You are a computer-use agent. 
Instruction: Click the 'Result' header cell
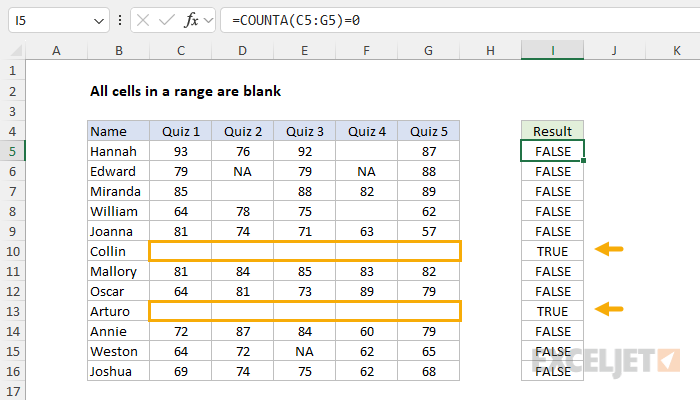pos(553,131)
